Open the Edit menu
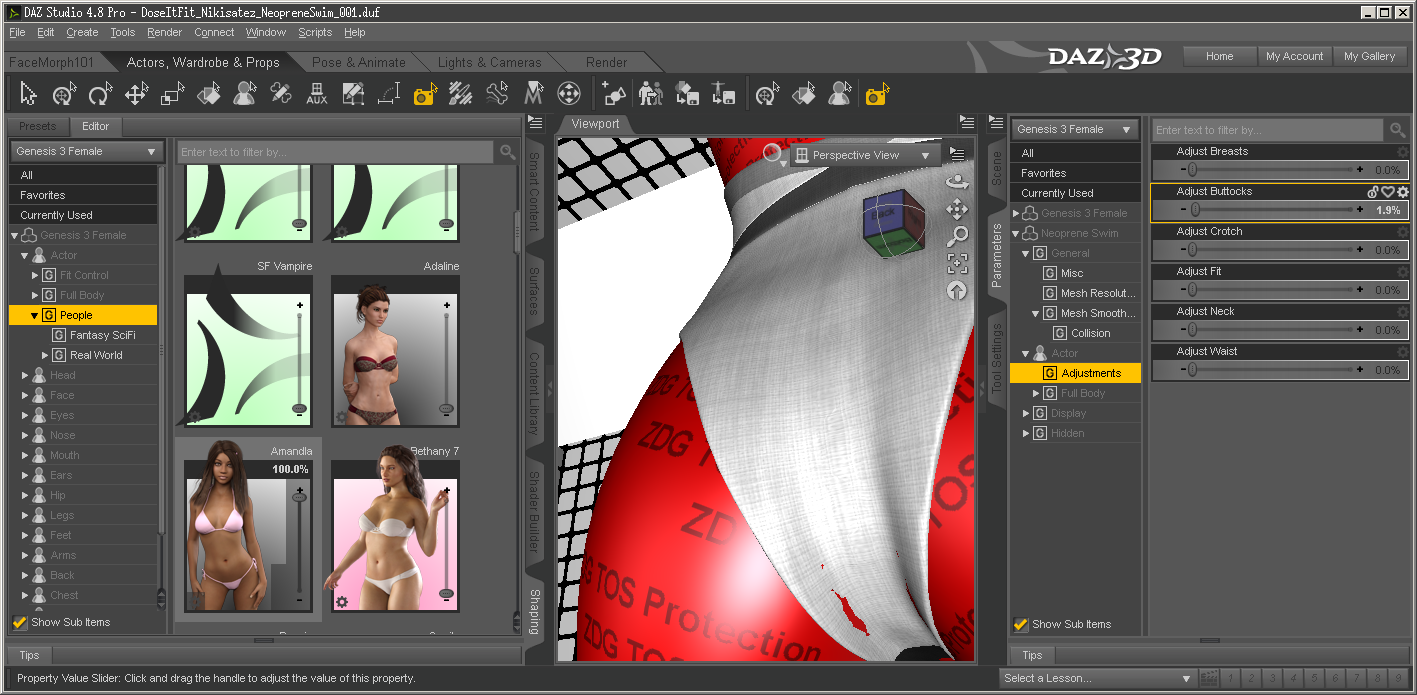 click(46, 32)
